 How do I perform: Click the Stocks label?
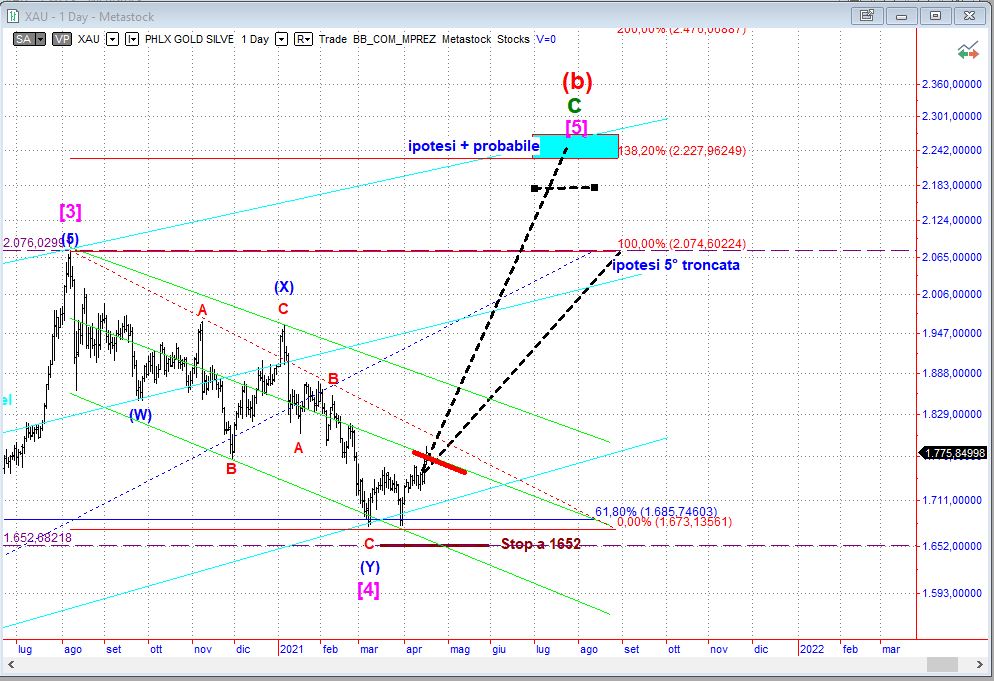[x=513, y=39]
